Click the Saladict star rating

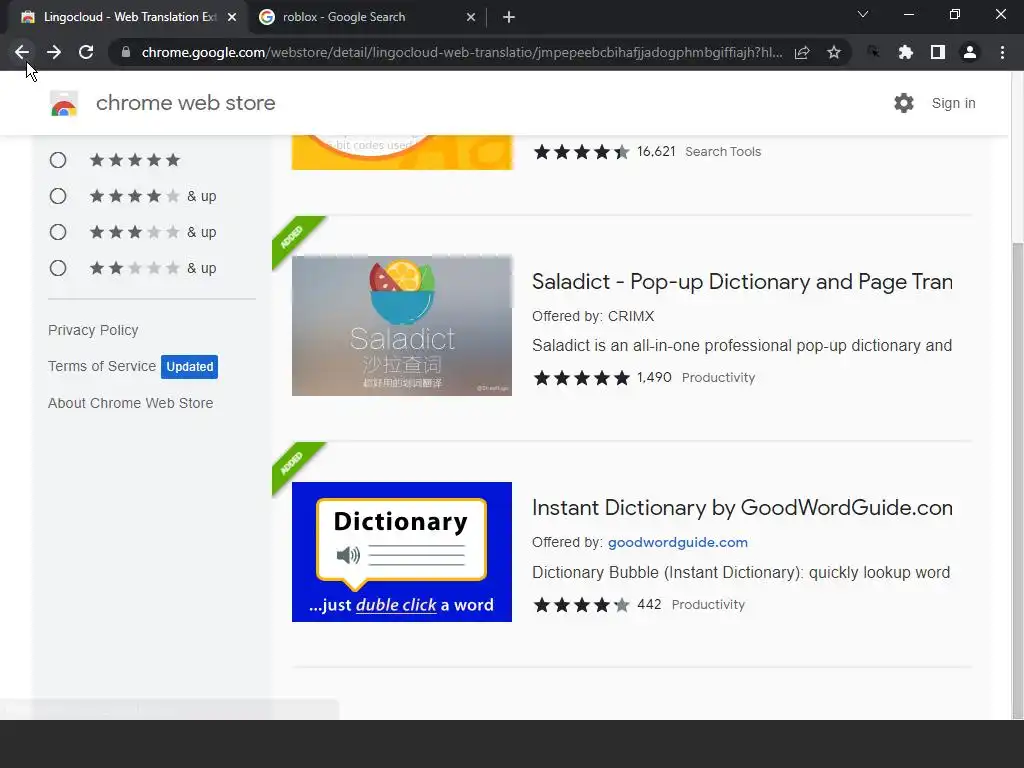[581, 377]
